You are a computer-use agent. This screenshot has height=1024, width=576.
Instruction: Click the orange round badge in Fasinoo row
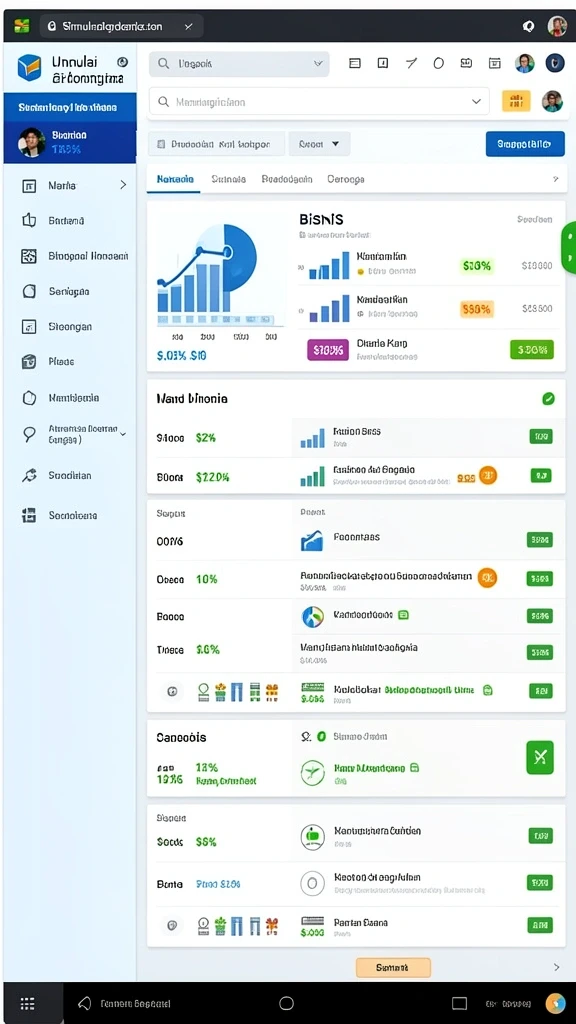[x=488, y=475]
